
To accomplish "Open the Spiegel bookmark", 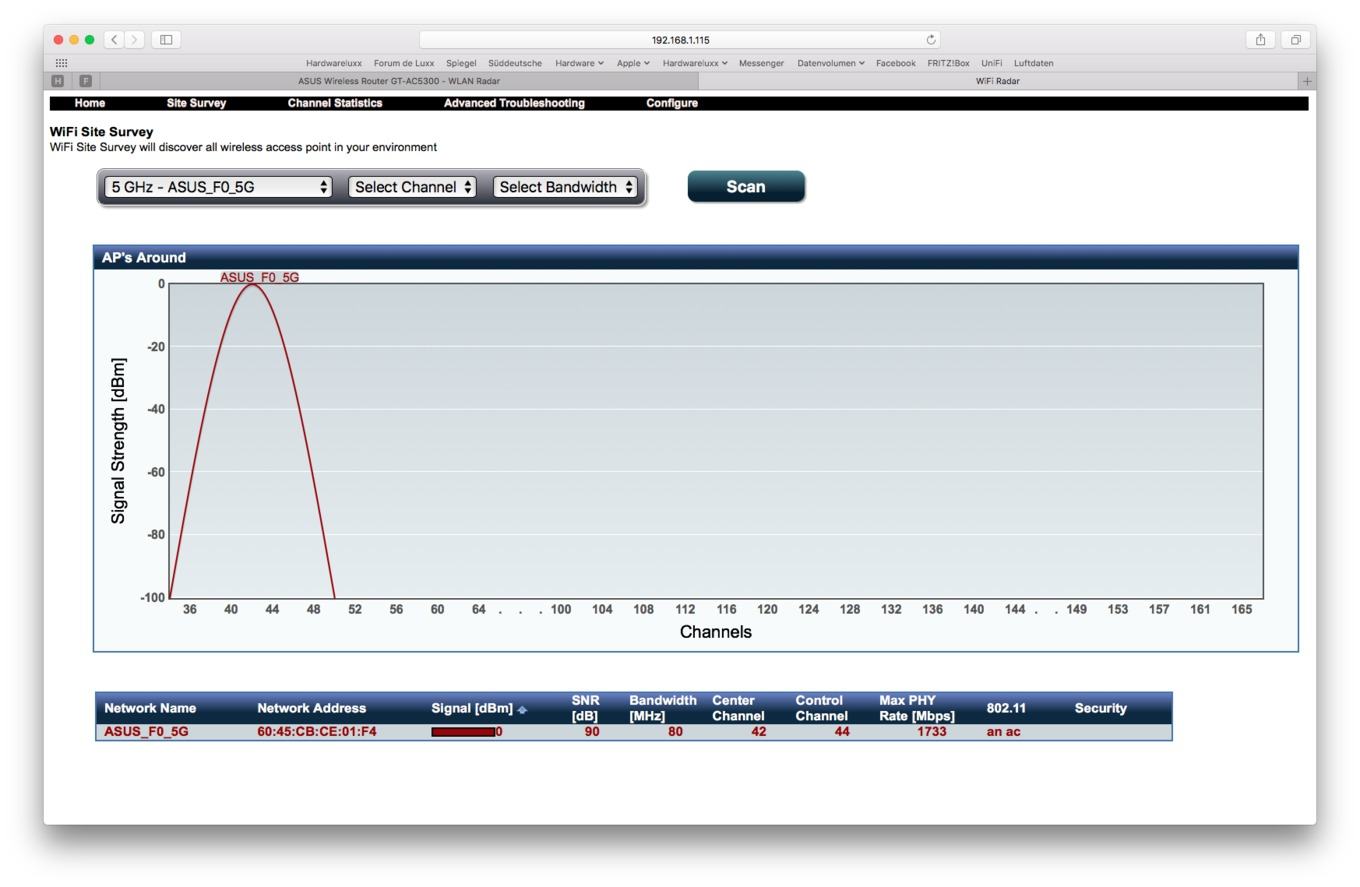I will point(461,63).
